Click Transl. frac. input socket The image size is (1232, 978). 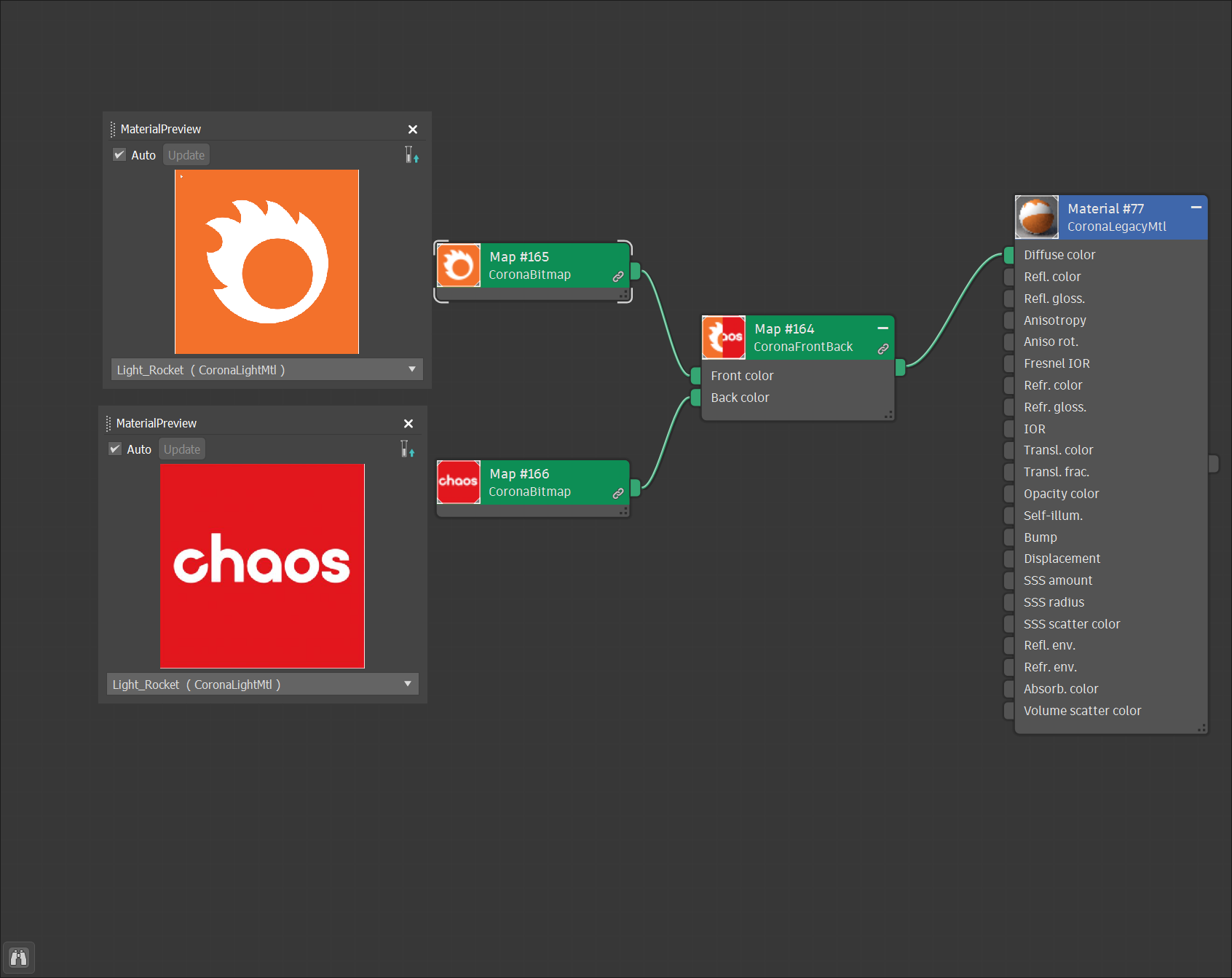(1009, 472)
